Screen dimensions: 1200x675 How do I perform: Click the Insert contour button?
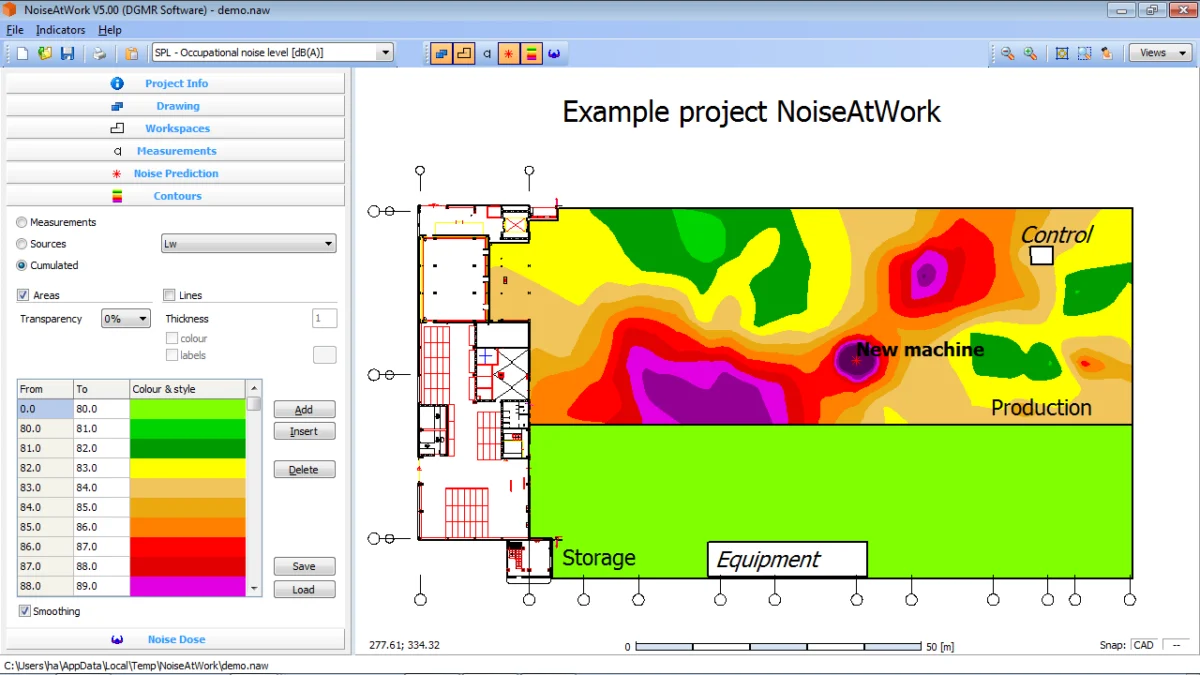(x=304, y=431)
